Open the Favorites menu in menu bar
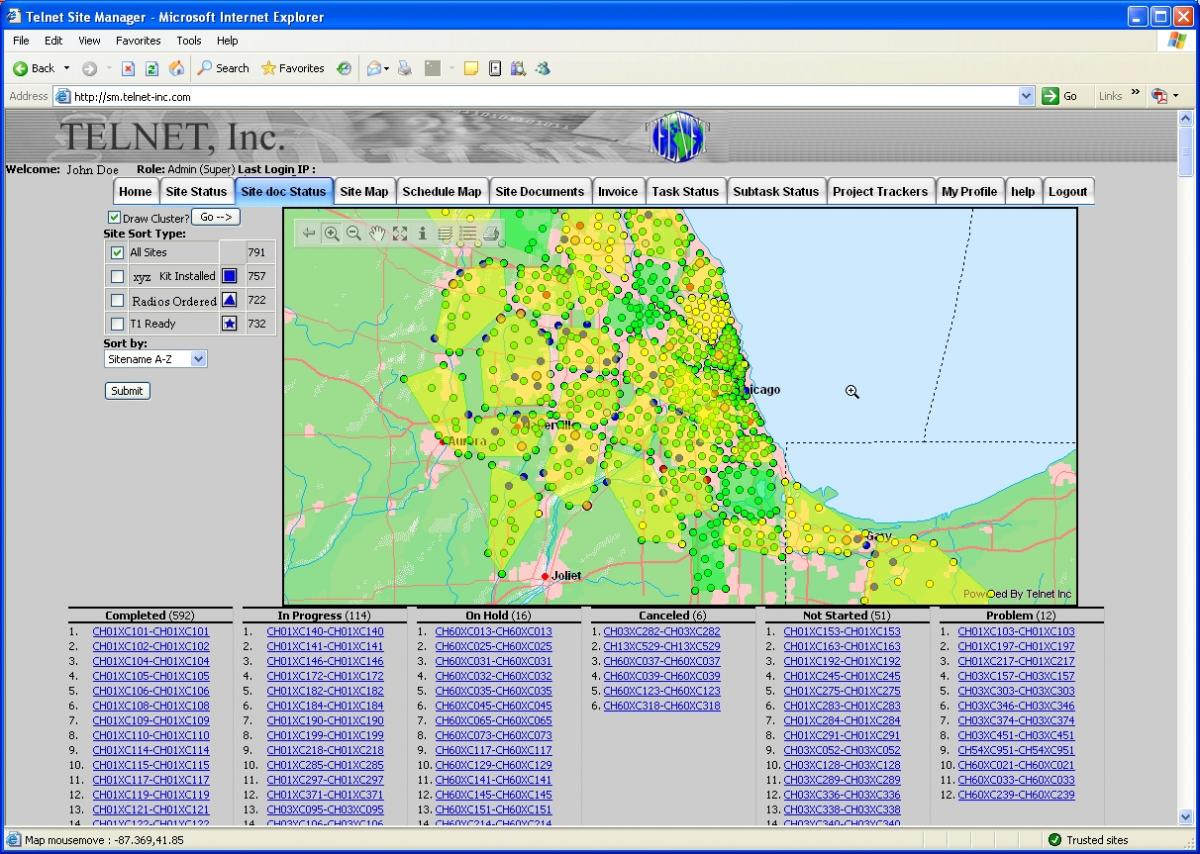The width and height of the screenshot is (1200, 854). click(138, 41)
